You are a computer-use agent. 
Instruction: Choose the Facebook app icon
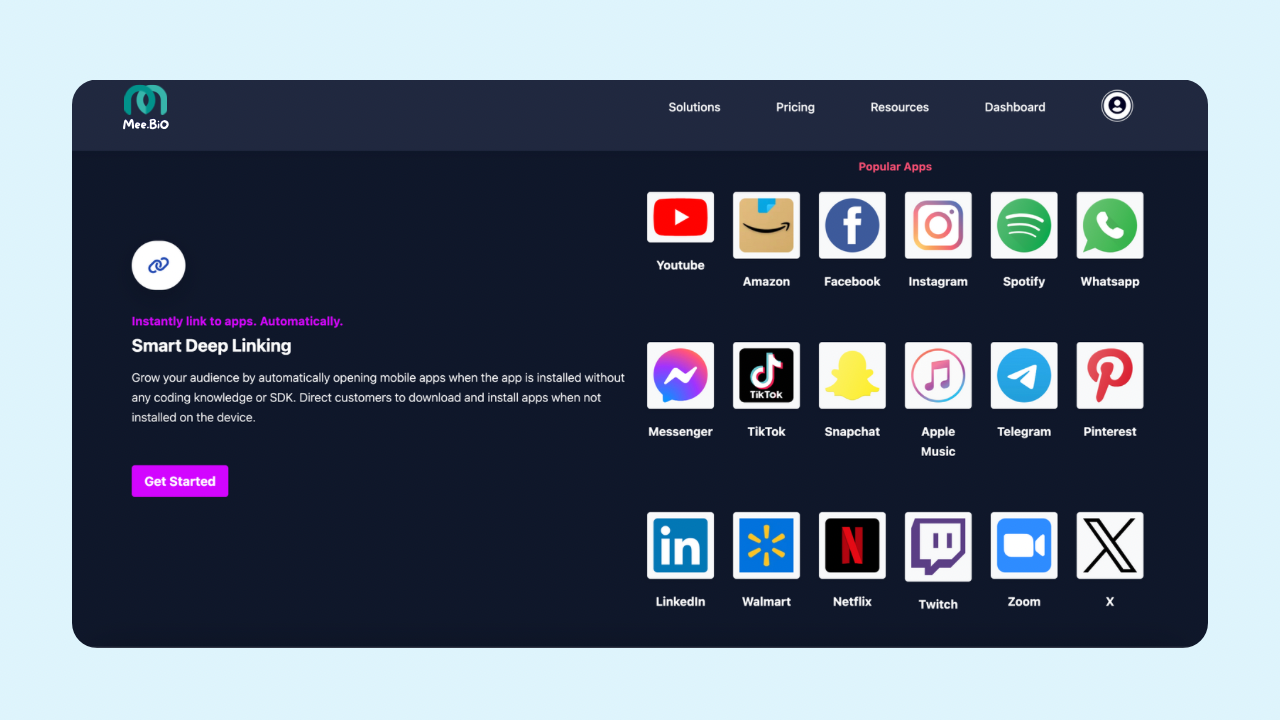pos(852,225)
